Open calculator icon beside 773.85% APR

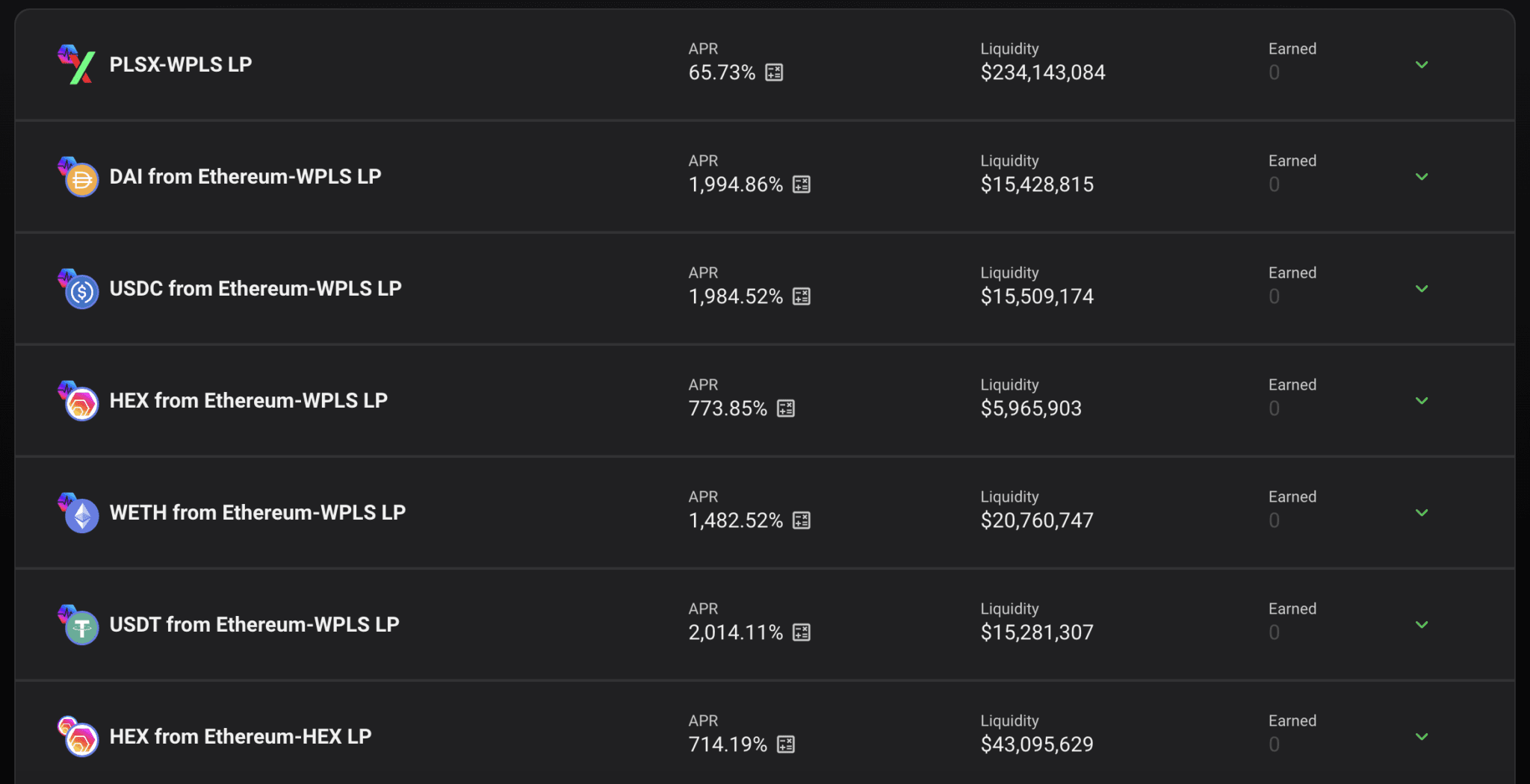pos(786,408)
